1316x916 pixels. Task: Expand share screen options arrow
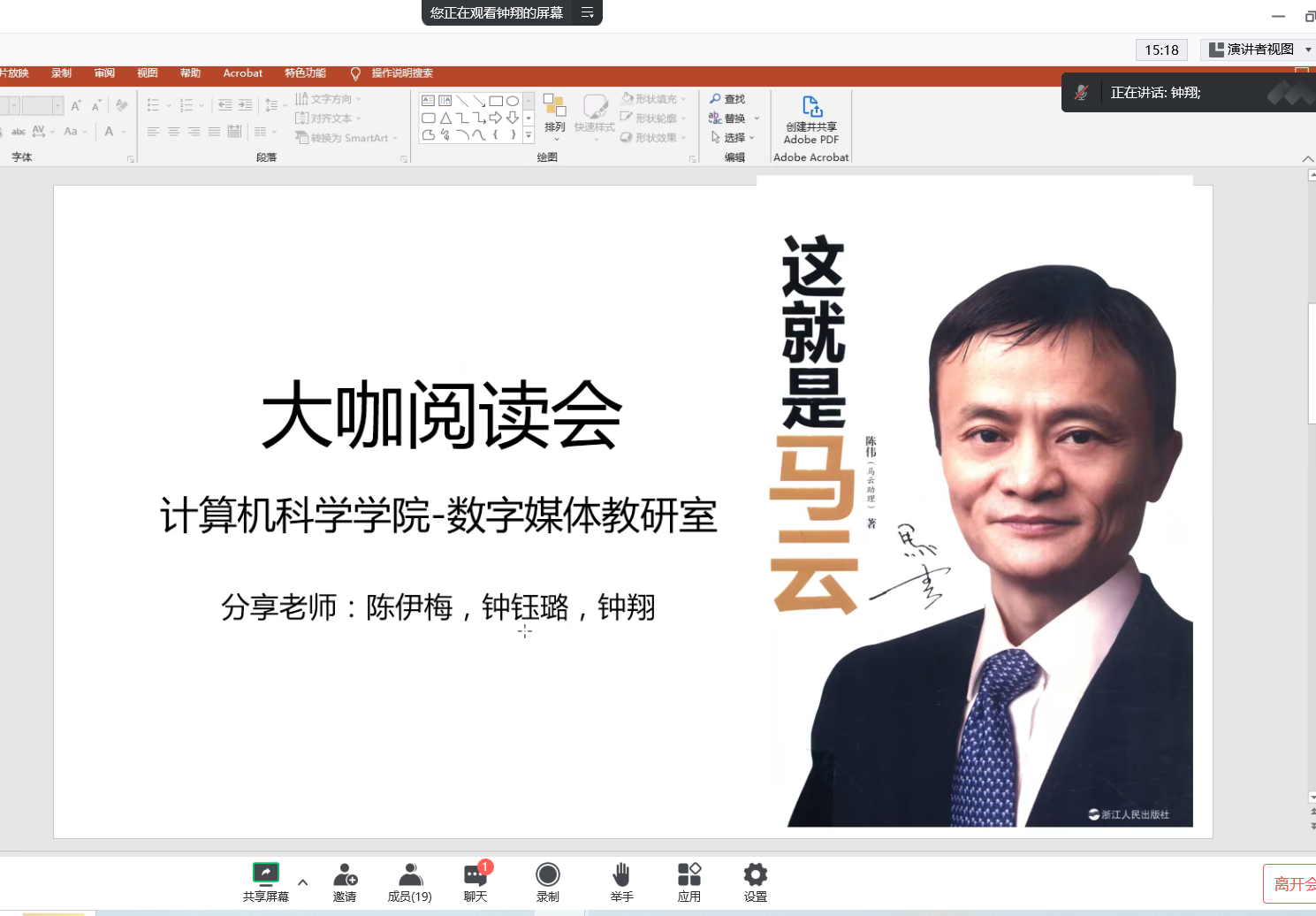click(x=303, y=882)
